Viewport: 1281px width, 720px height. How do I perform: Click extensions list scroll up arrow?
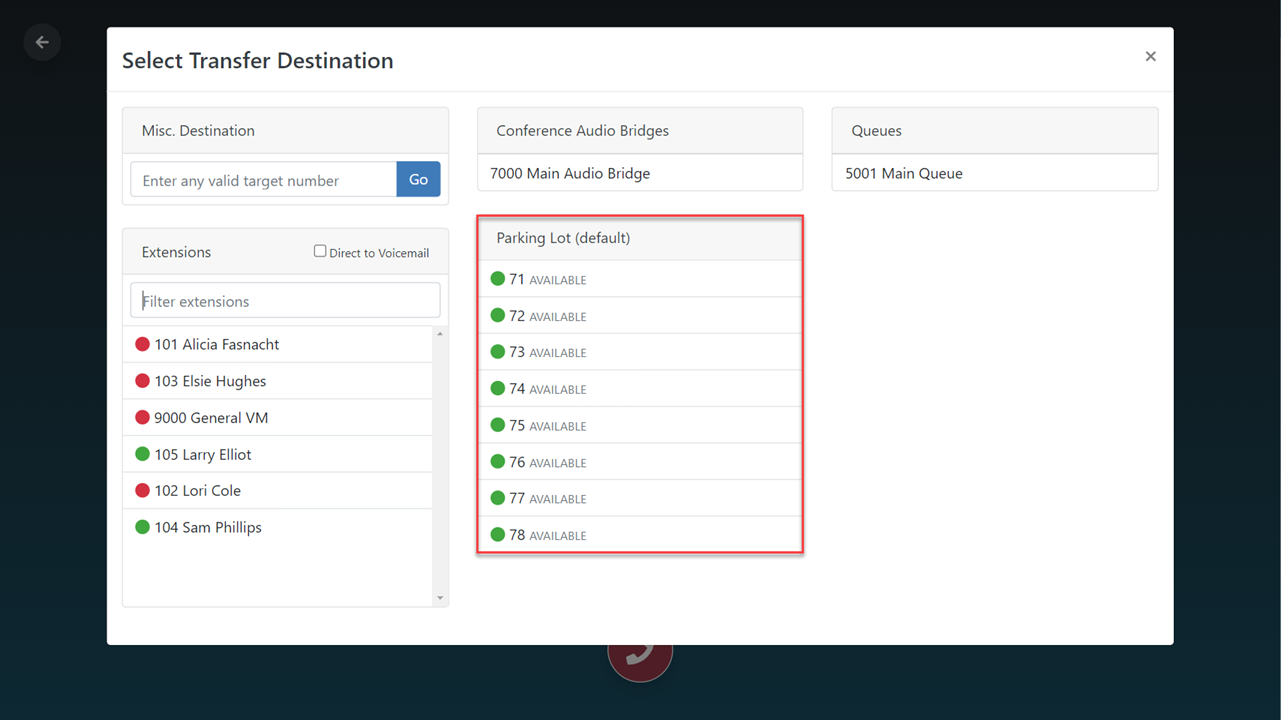tap(440, 334)
